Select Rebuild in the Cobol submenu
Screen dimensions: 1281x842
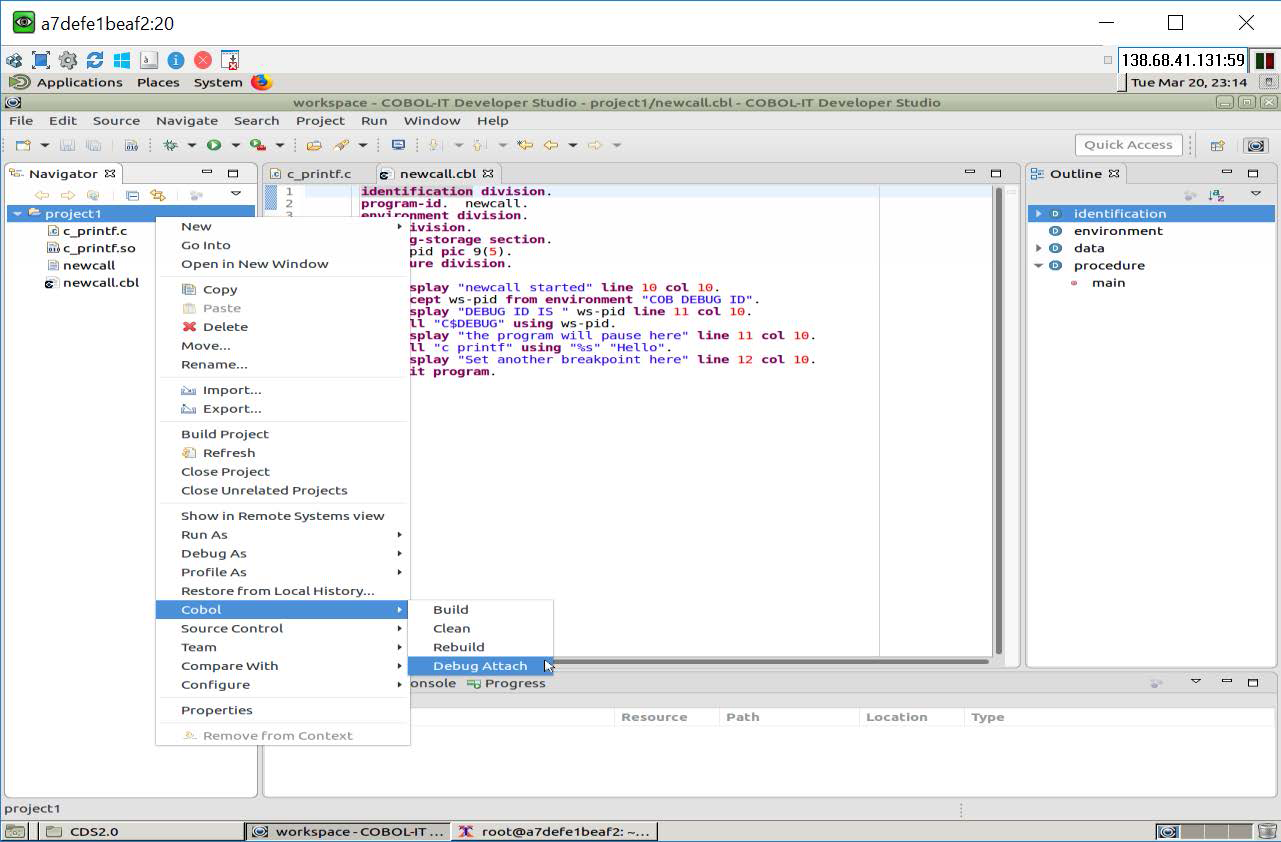[459, 646]
